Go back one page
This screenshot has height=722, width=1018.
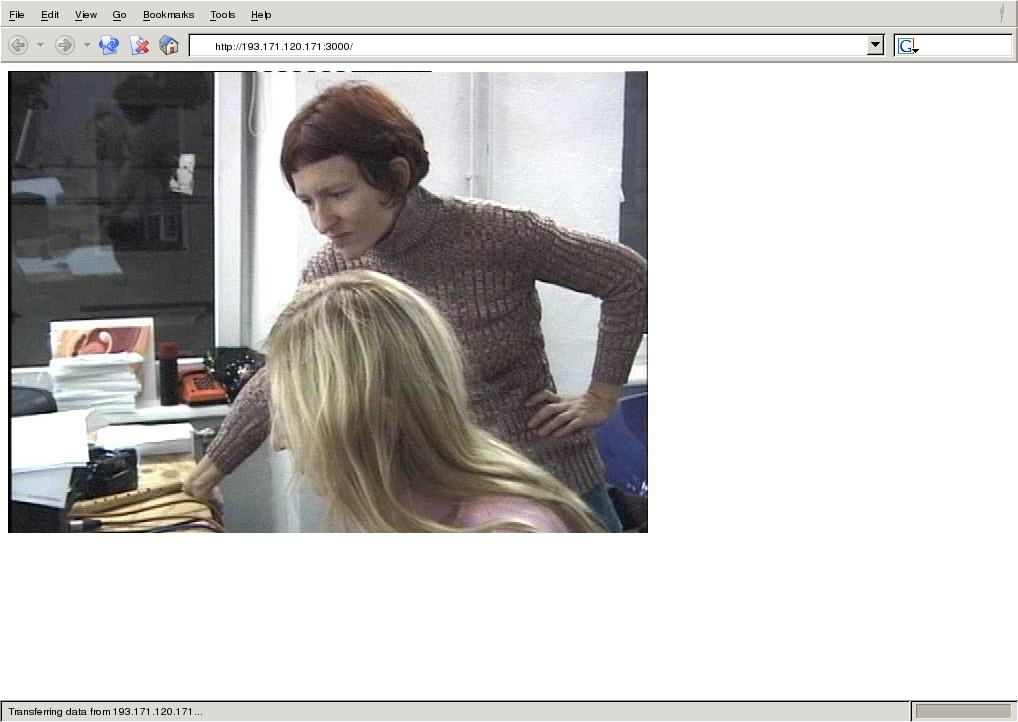(18, 45)
